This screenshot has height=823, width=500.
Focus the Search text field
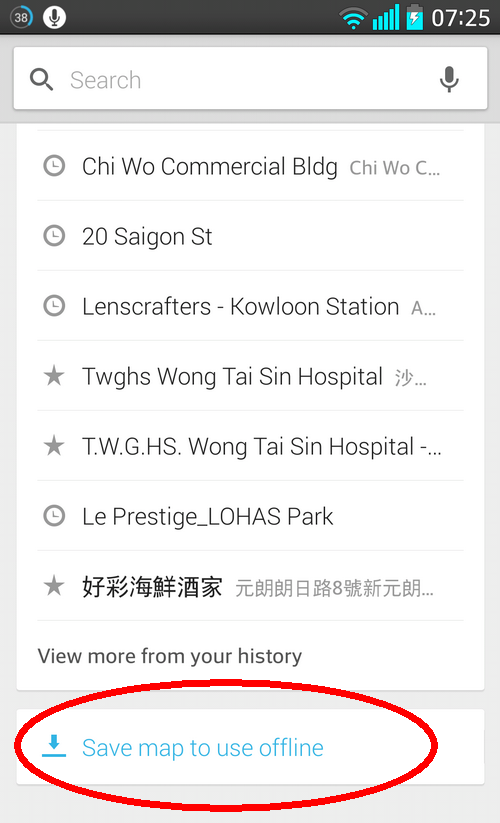[x=250, y=79]
